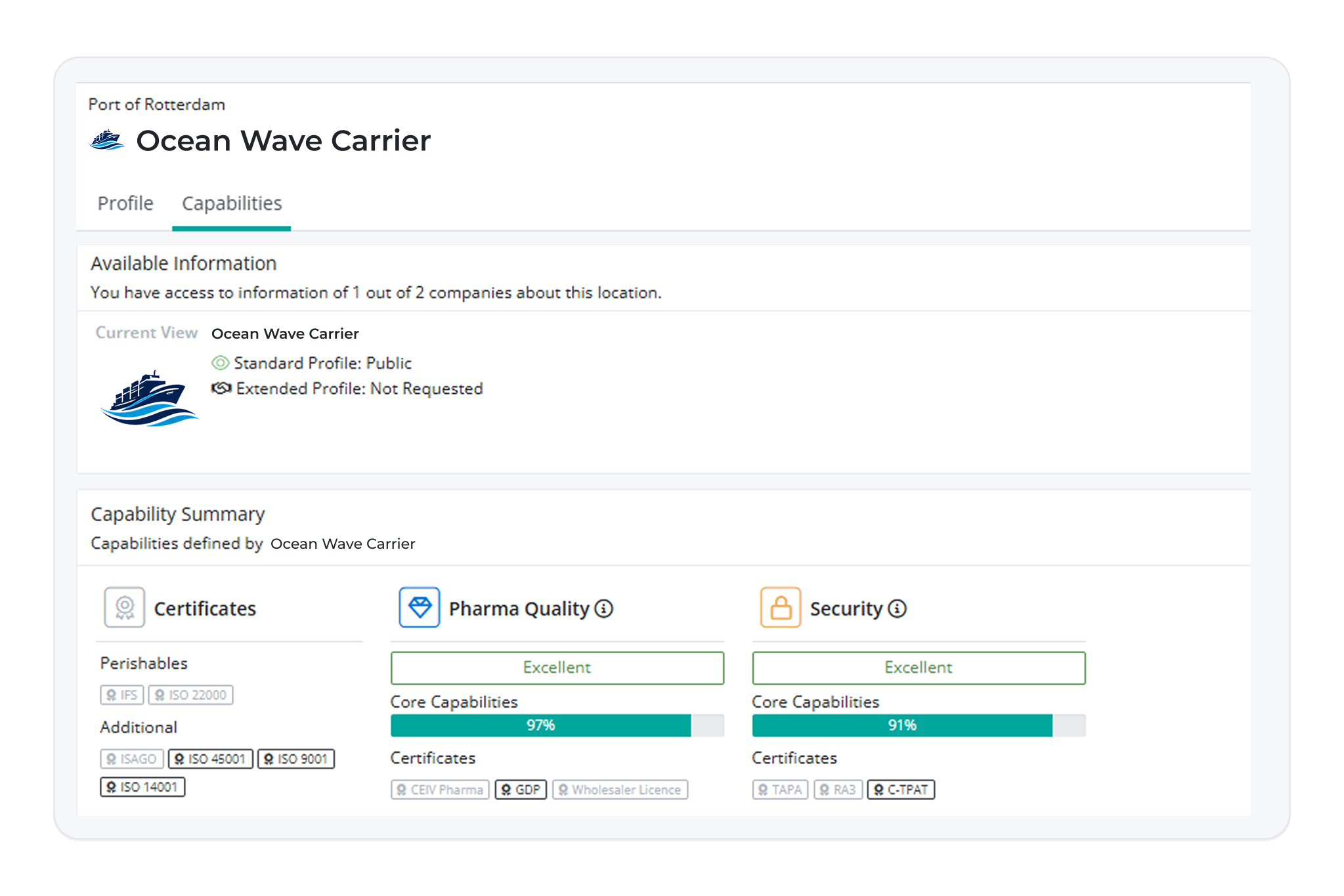Image resolution: width=1344 pixels, height=896 pixels.
Task: Click the C-TPAT certificate badge
Action: (x=901, y=790)
